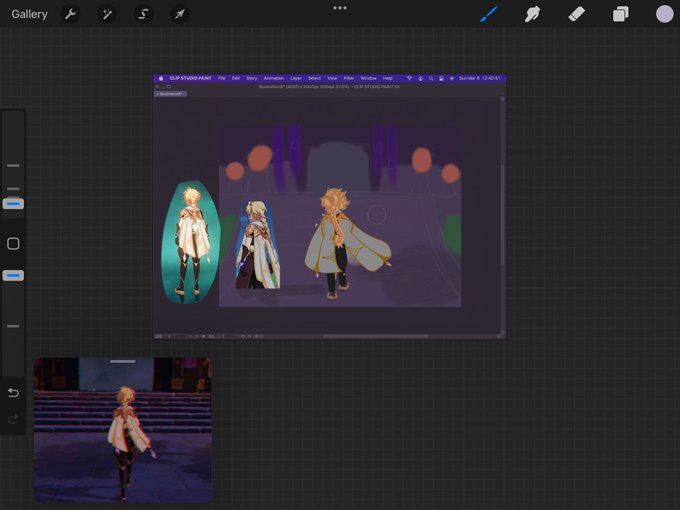Open the Layers panel
The image size is (680, 510).
(x=621, y=14)
